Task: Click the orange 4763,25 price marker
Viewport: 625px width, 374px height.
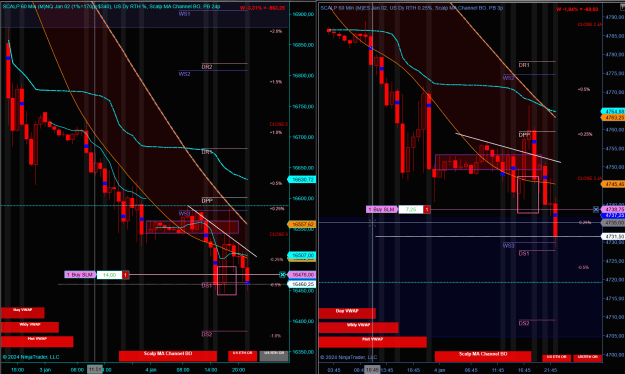Action: (x=613, y=118)
